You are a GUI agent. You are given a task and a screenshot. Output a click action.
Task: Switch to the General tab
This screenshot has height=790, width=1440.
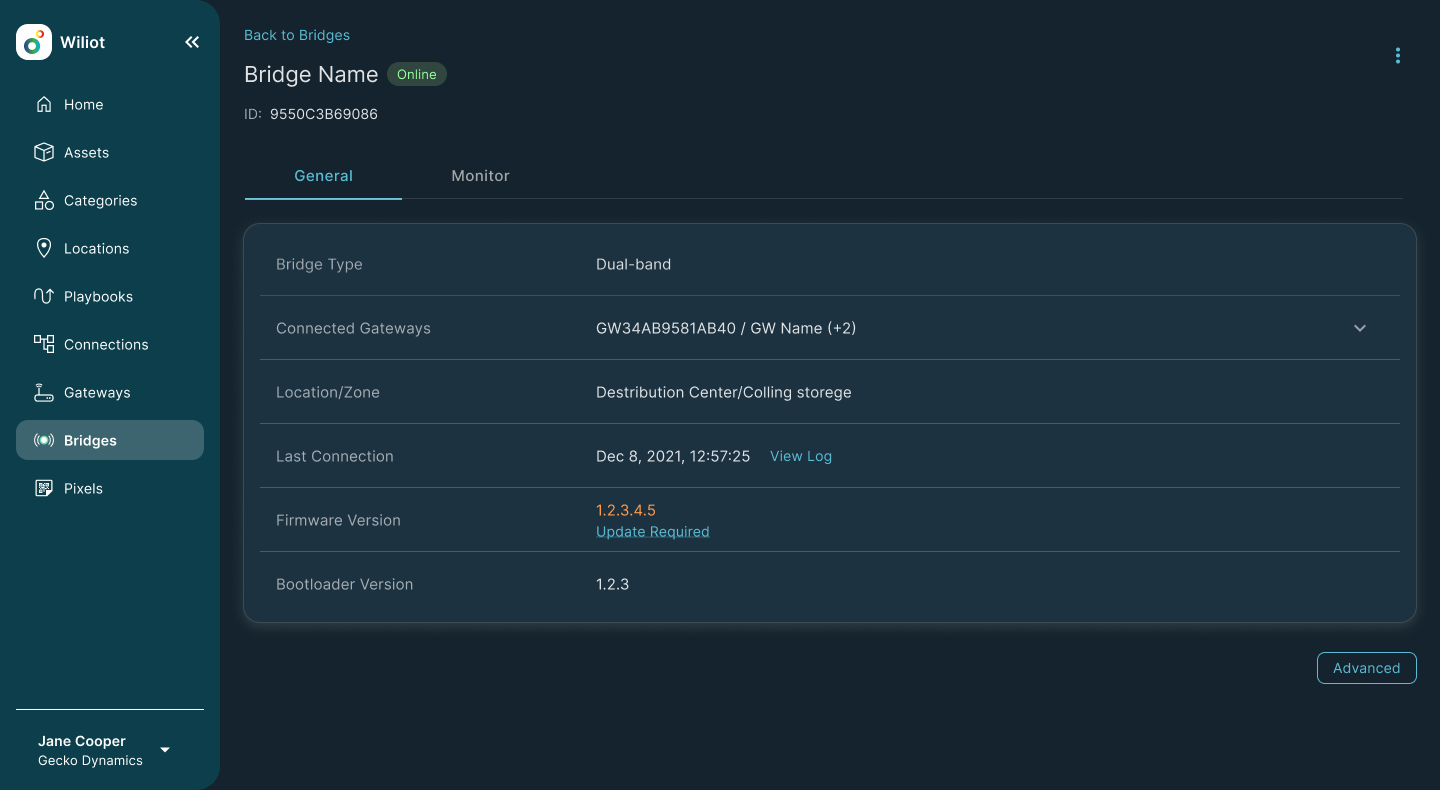point(323,176)
